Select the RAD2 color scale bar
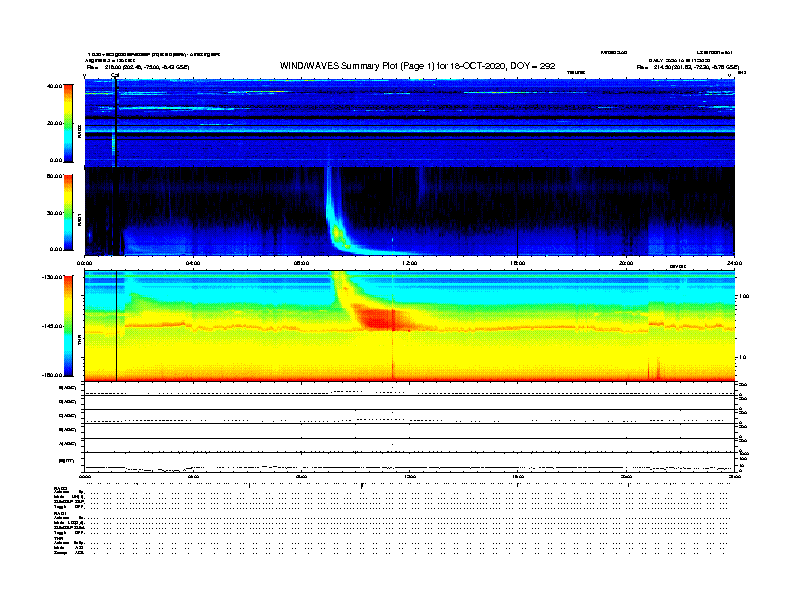The height and width of the screenshot is (612, 792). click(68, 123)
